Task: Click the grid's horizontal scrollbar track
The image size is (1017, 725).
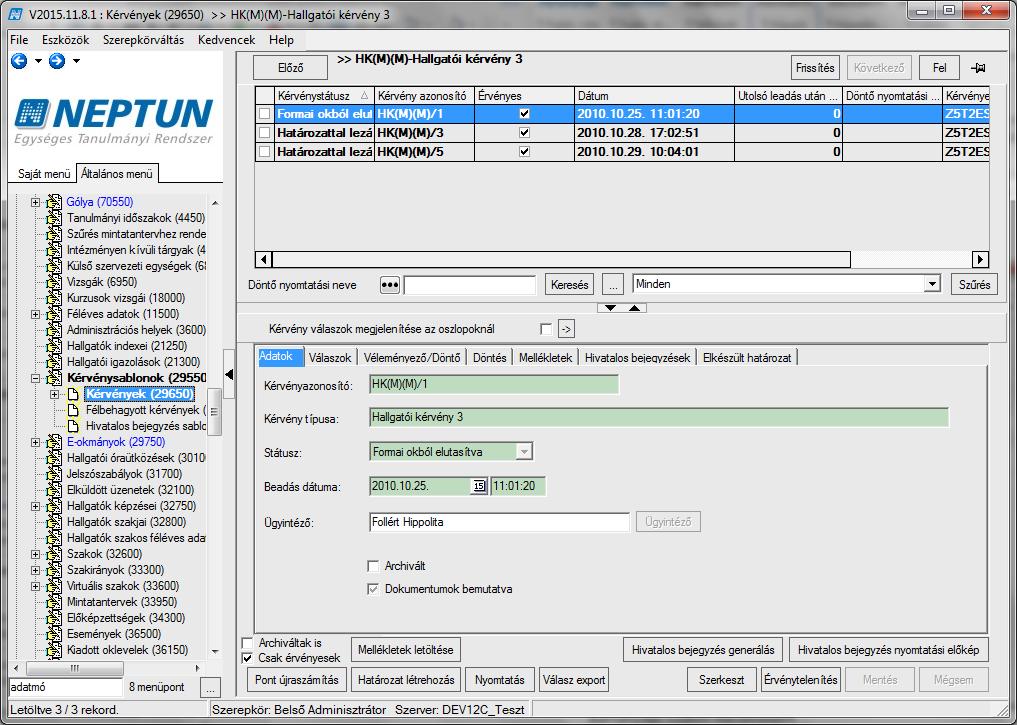Action: pyautogui.click(x=911, y=259)
